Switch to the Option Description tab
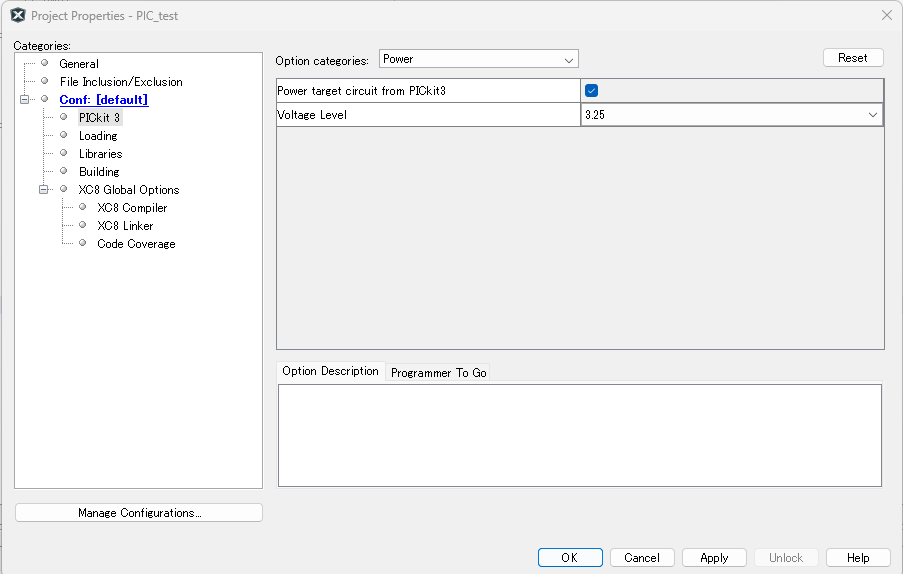Screen dimensions: 903x574 pyautogui.click(x=330, y=371)
